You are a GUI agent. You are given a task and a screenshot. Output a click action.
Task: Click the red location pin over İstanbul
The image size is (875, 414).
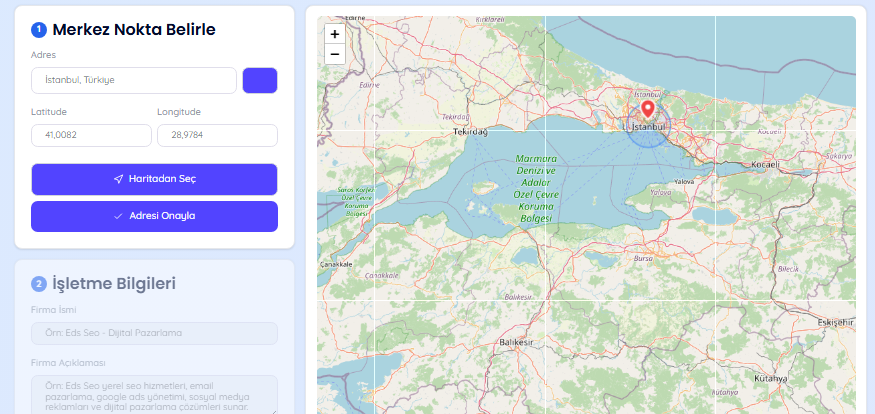click(x=647, y=109)
